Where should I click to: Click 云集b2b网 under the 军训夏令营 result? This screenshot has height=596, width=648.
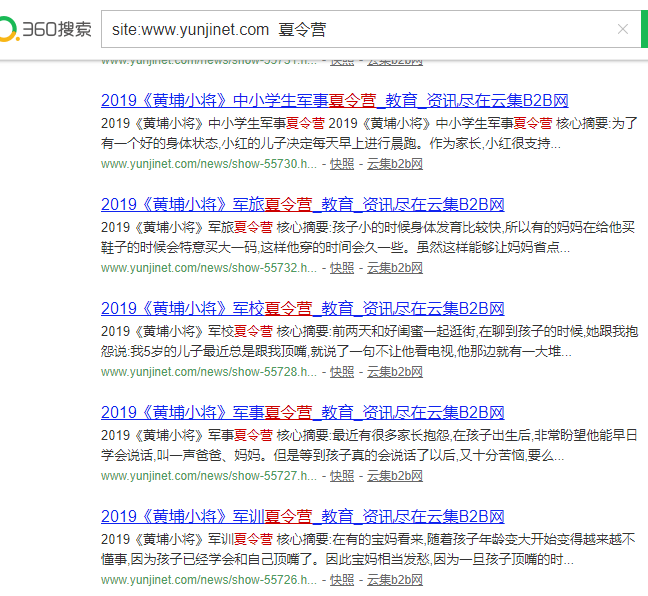394,580
